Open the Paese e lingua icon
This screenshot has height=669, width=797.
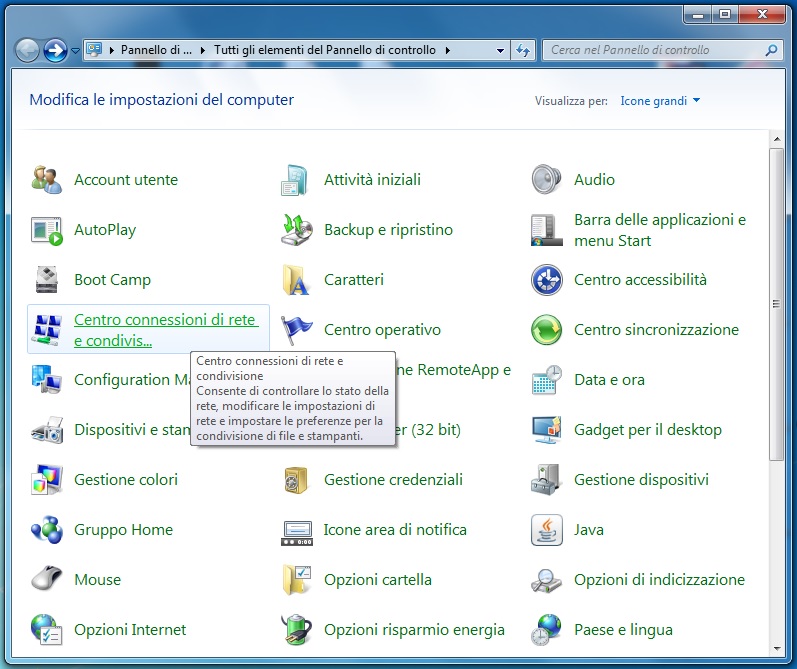(x=546, y=629)
